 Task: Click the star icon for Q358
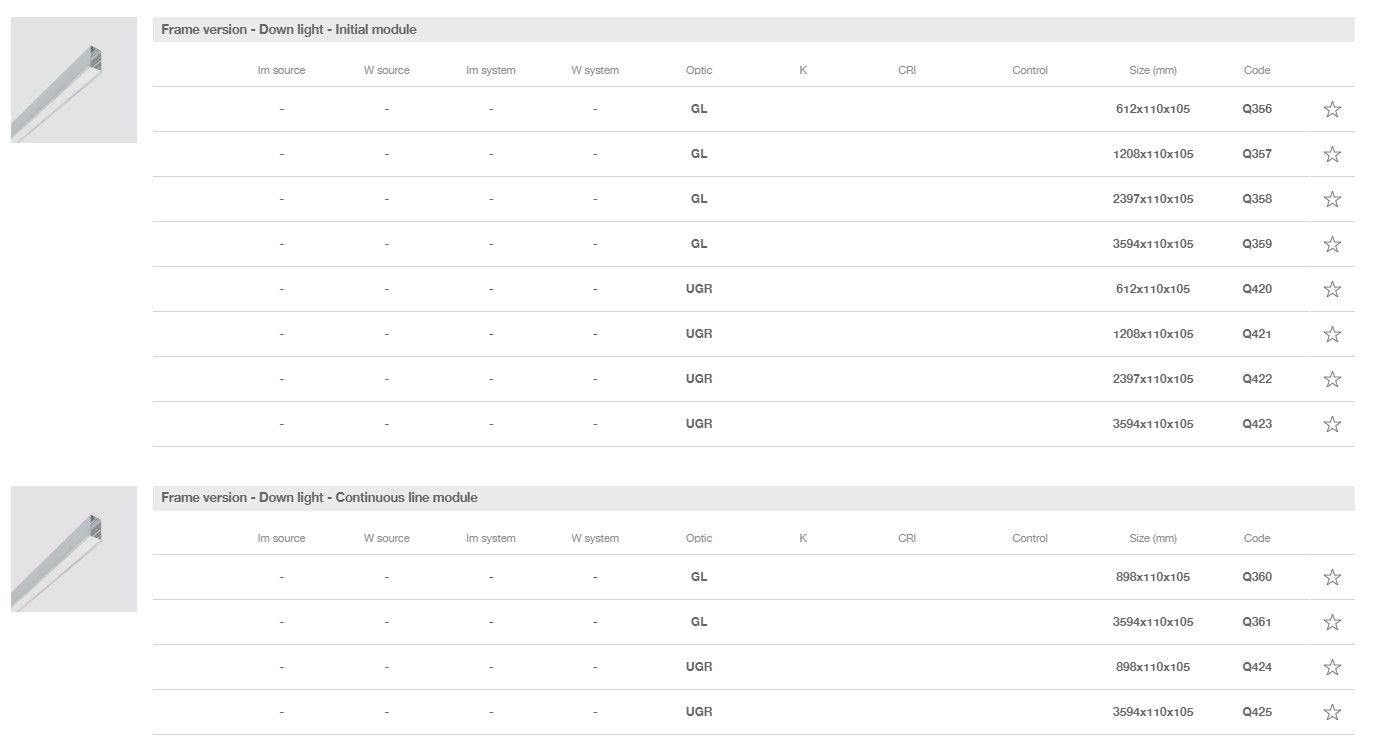(x=1332, y=200)
